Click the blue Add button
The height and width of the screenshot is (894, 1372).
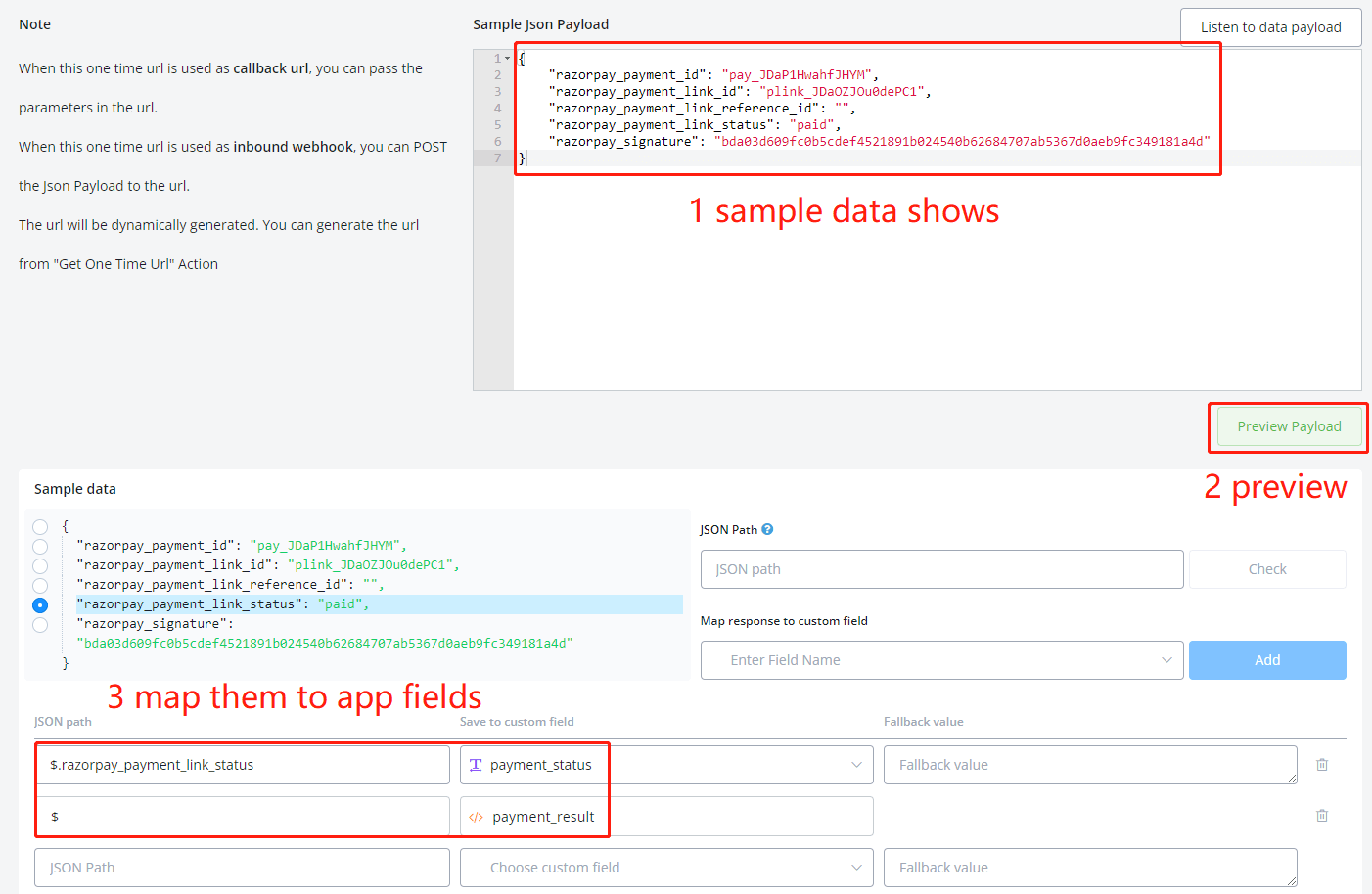[1266, 660]
